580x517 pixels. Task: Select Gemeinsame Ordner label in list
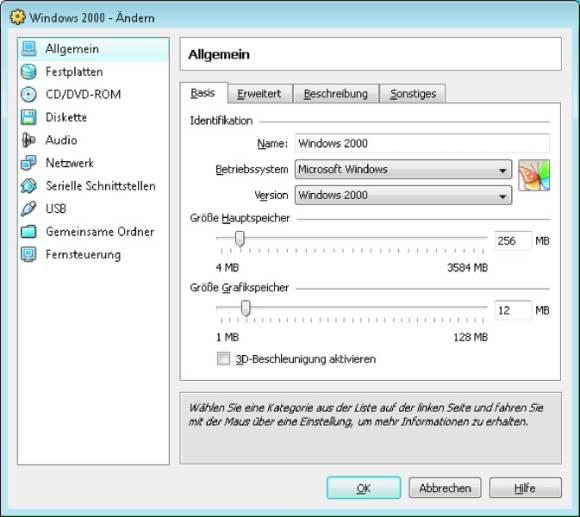(x=100, y=232)
